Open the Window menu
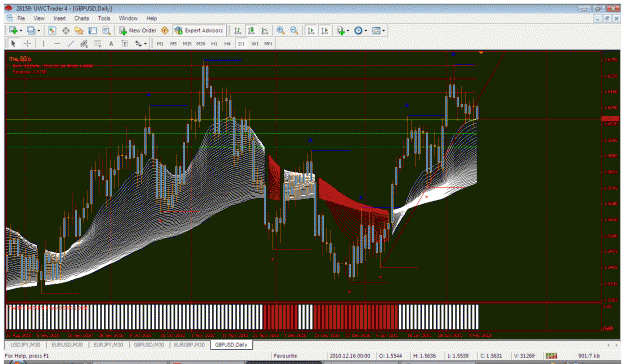This screenshot has height=364, width=625. (128, 18)
